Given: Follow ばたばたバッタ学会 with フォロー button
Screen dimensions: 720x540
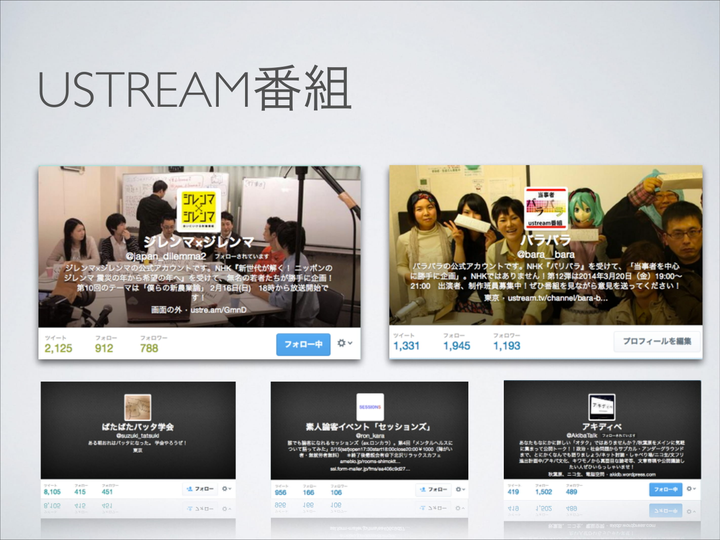Looking at the screenshot, I should tap(200, 489).
